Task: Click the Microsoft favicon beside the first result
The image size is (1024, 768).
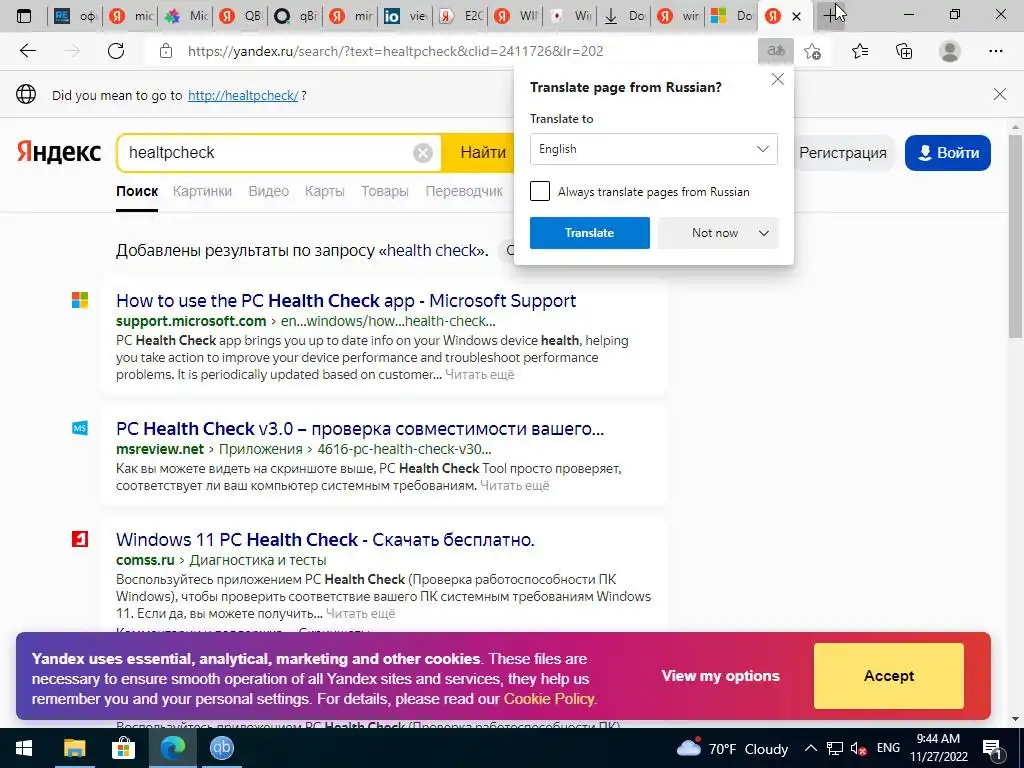Action: (80, 300)
